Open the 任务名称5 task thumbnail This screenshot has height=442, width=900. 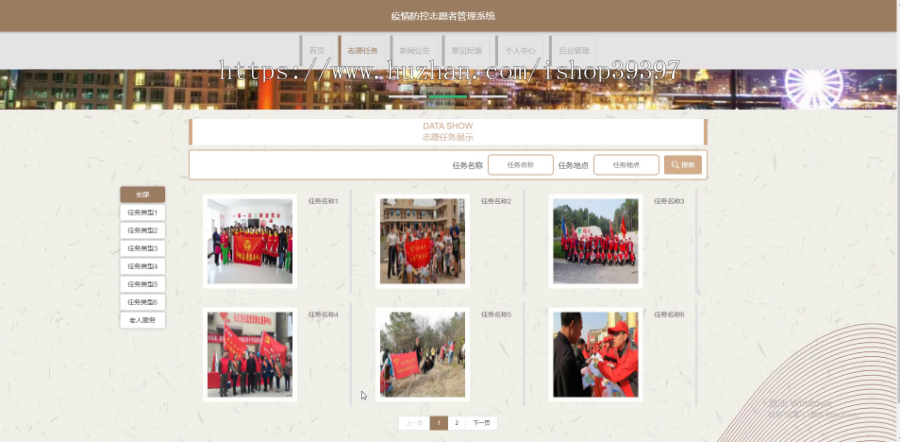[x=422, y=354]
